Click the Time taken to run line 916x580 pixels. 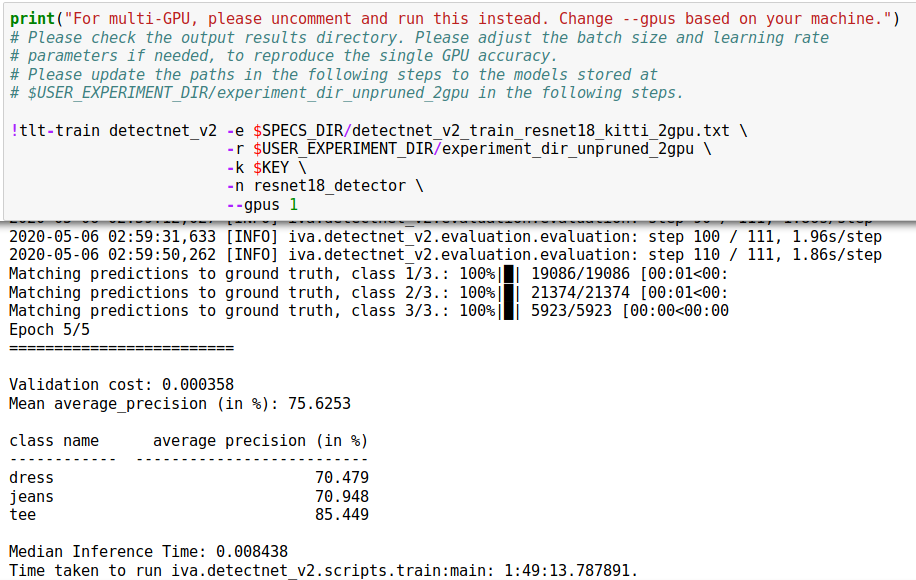324,571
